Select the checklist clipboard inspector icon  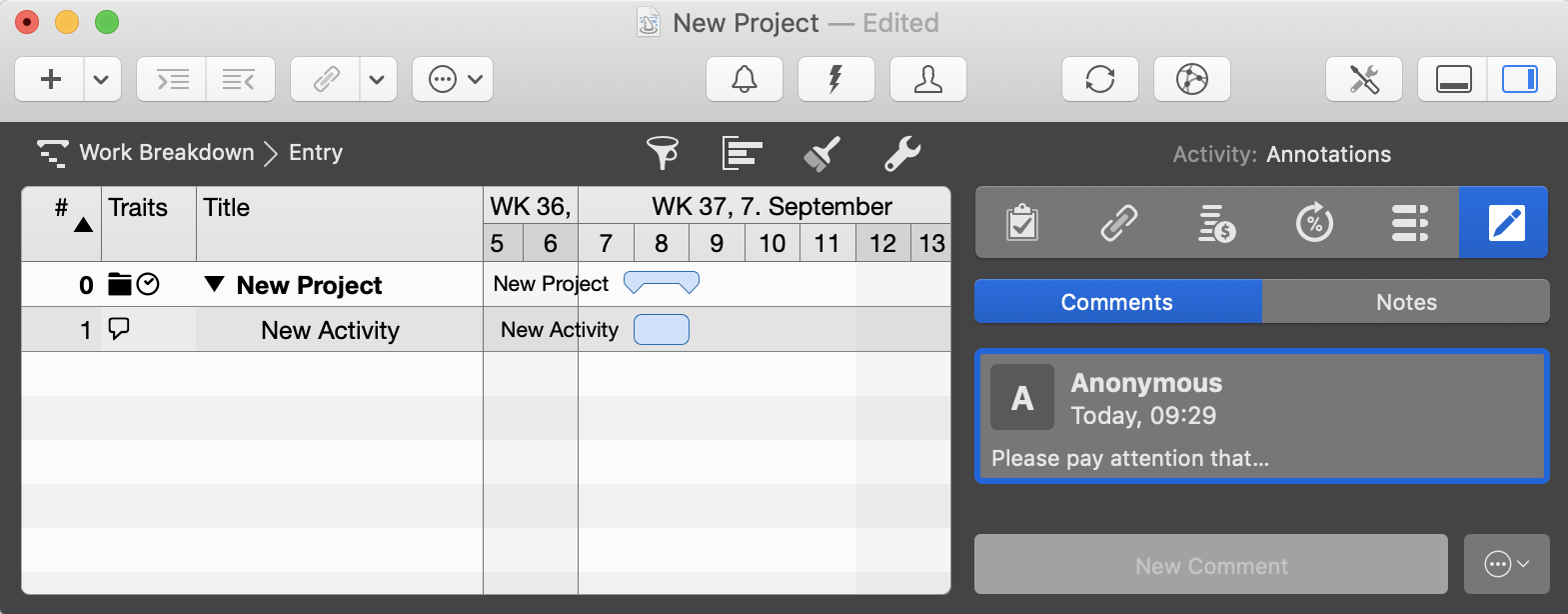[x=1022, y=223]
